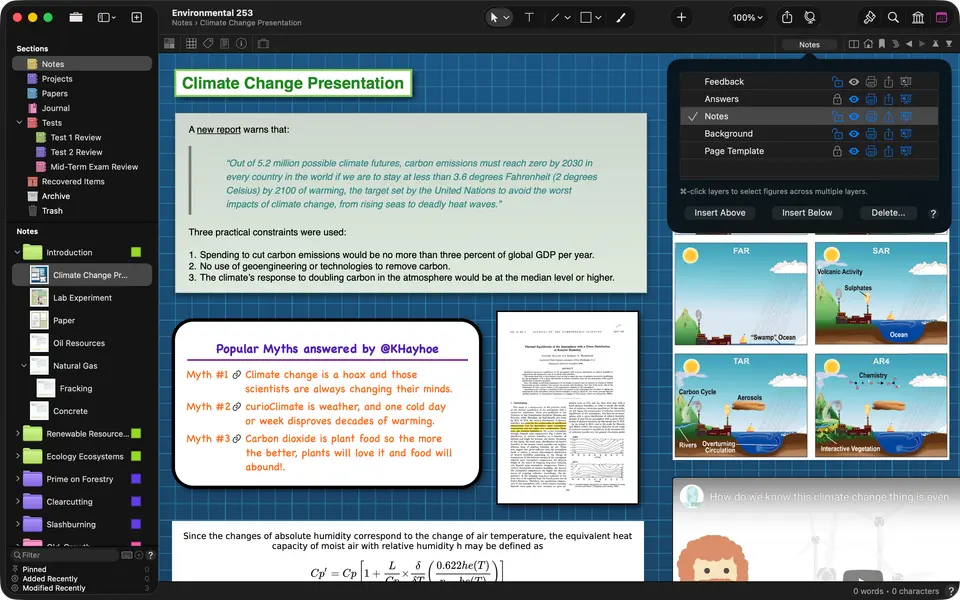Click the page icon next to tag
This screenshot has width=960, height=600.
(225, 43)
